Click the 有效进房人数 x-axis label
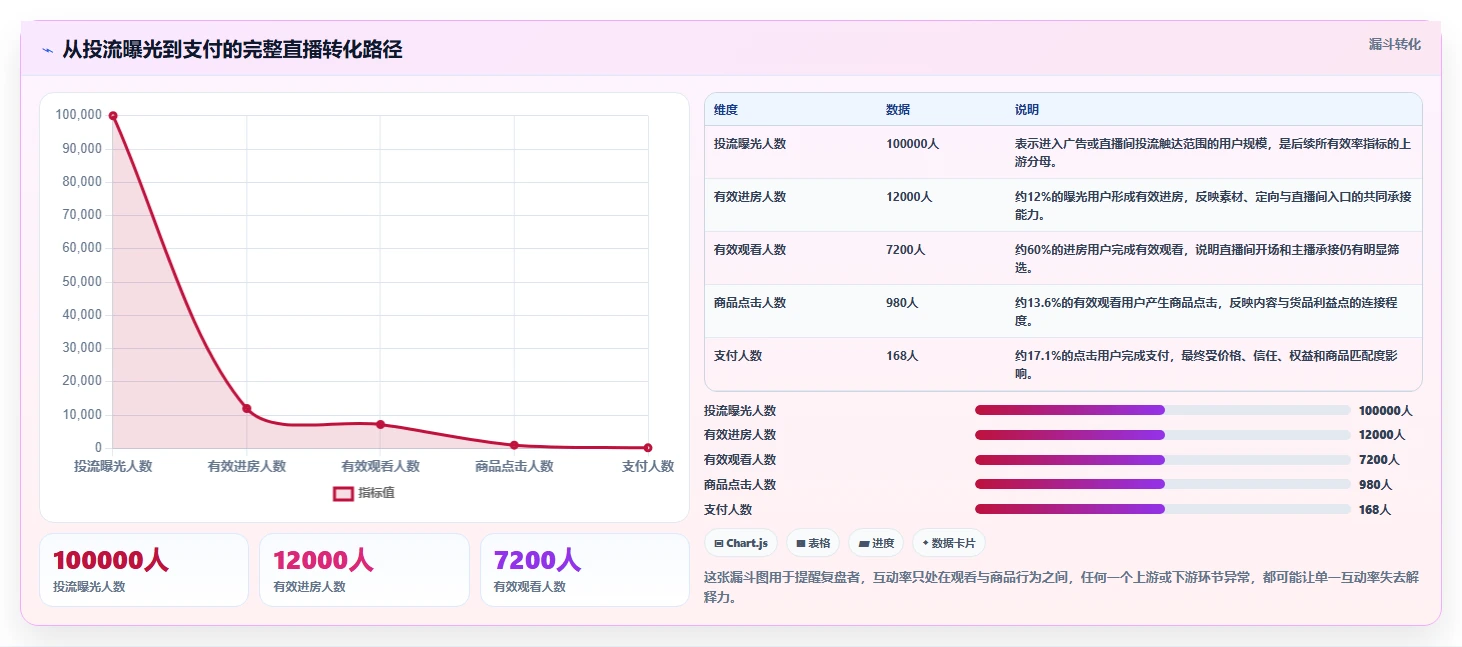Viewport: 1462px width, 647px height. (247, 466)
